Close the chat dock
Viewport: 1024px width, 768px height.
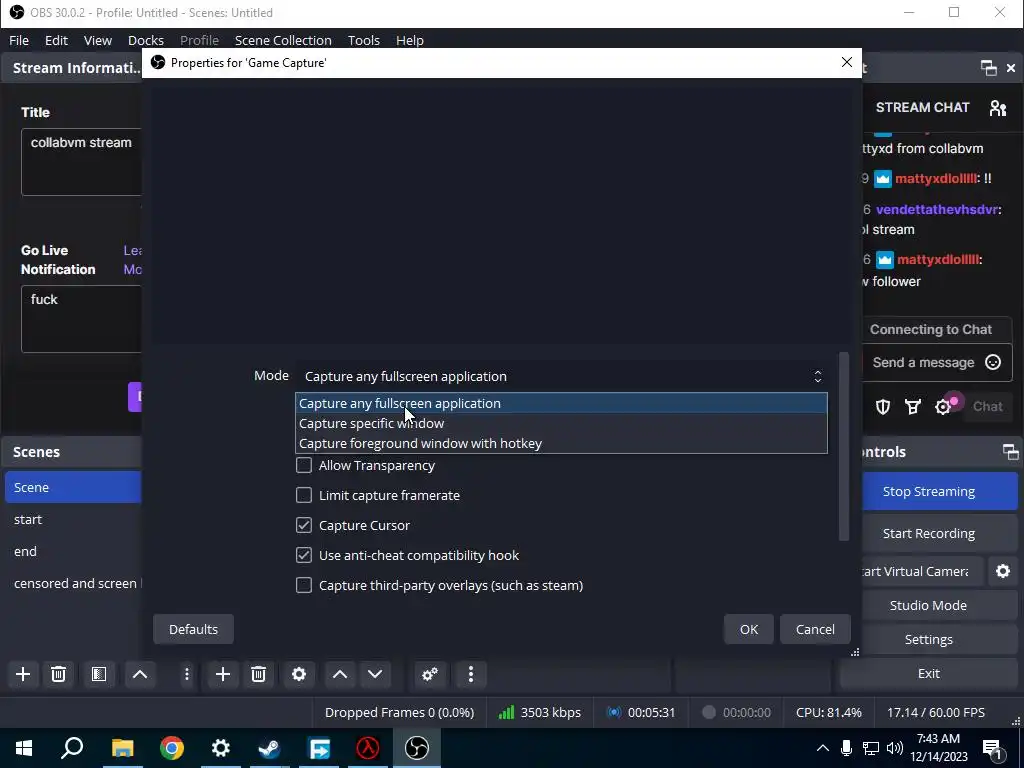[x=1011, y=68]
